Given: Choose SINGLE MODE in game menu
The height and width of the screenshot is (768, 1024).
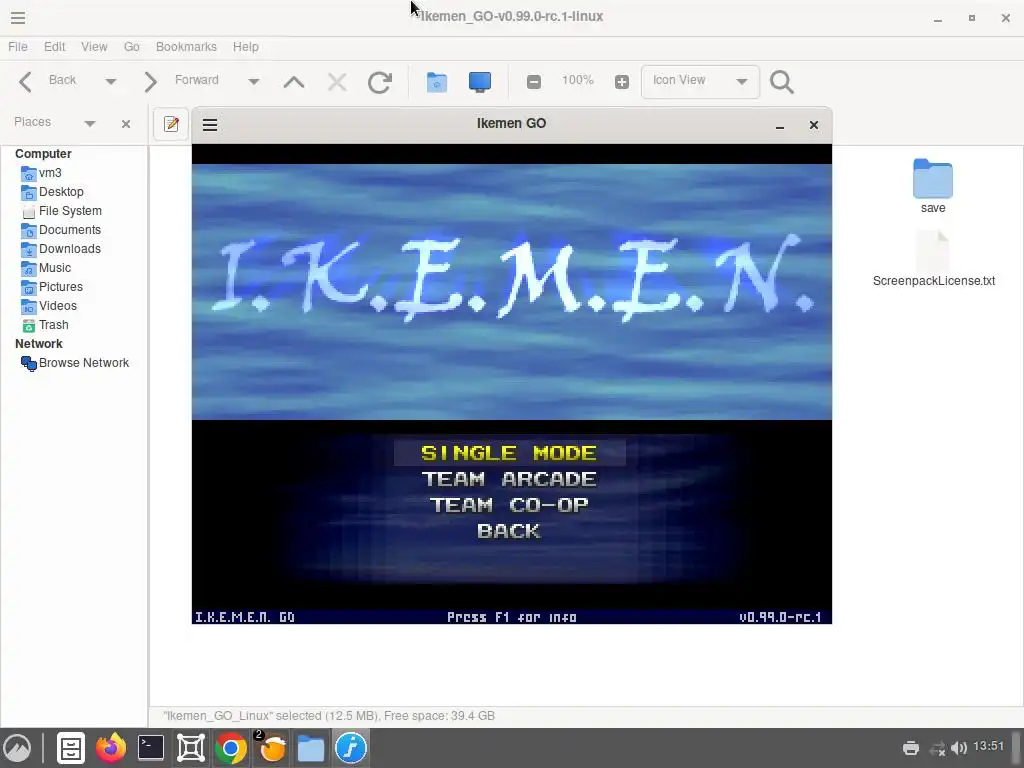Looking at the screenshot, I should point(509,453).
